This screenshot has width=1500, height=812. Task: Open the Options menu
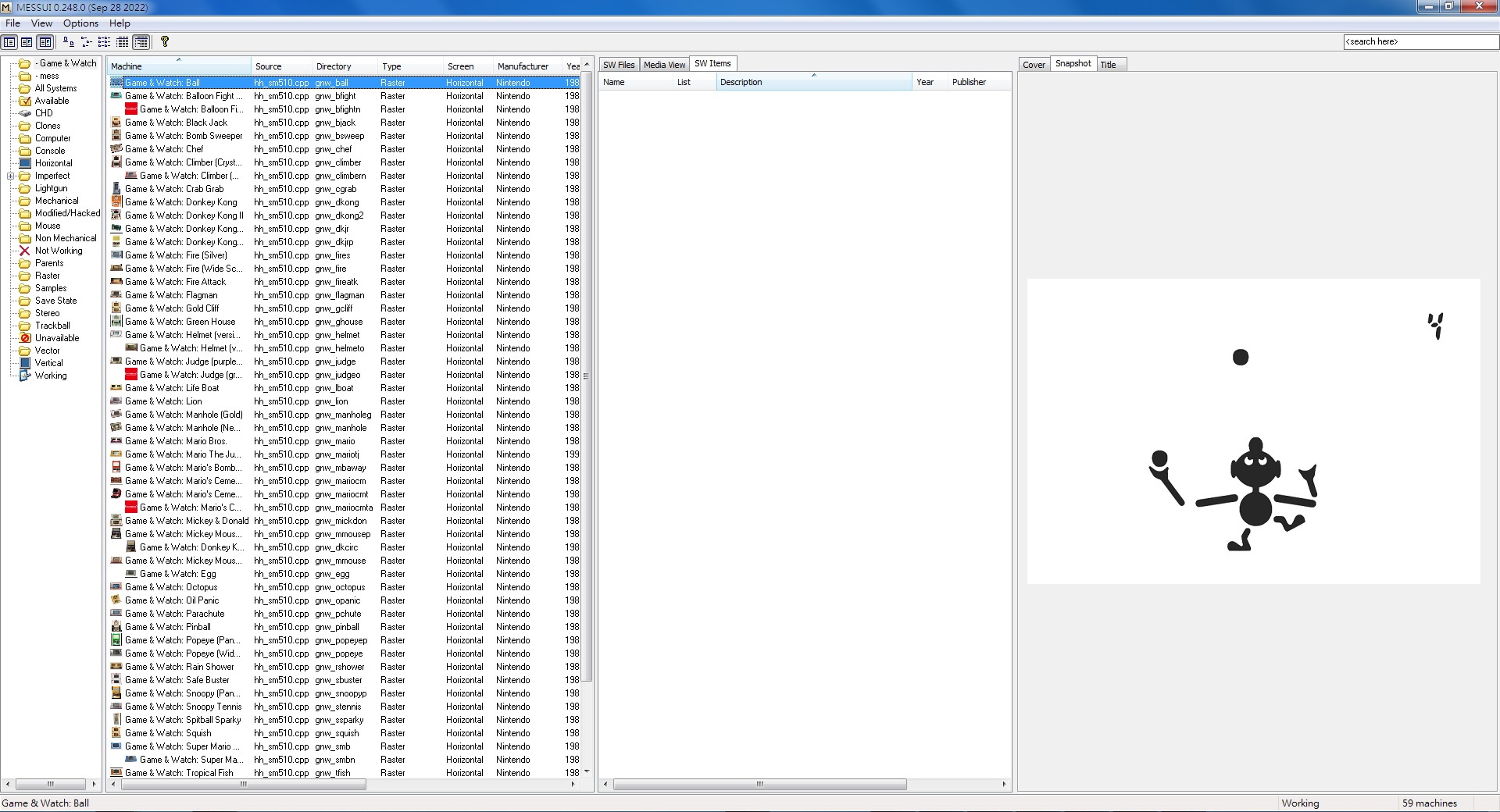click(80, 23)
